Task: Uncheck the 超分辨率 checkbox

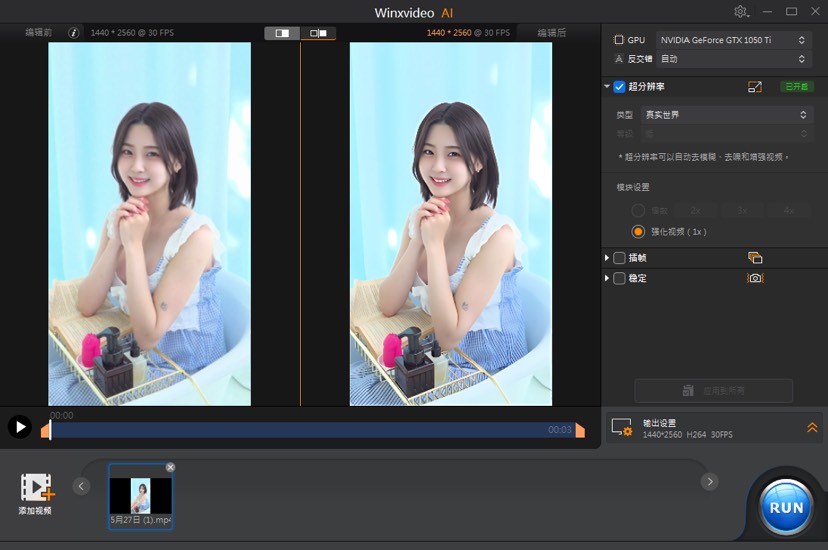Action: pos(620,87)
